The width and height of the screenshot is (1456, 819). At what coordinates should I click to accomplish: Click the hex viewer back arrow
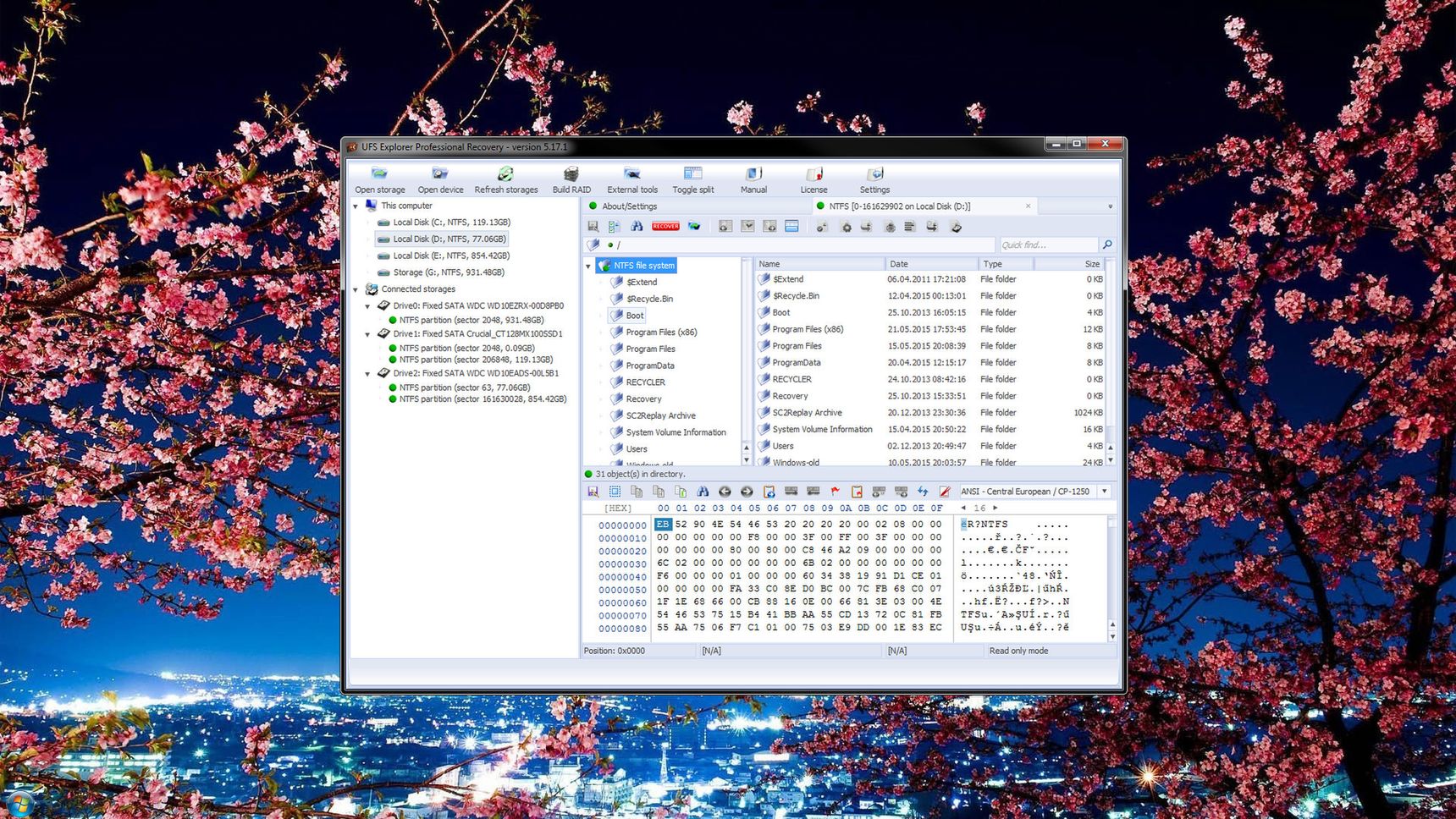(x=725, y=492)
